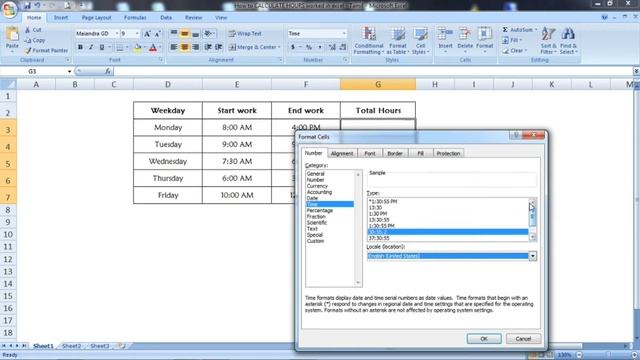Open the Format cells ribbon button

485,40
